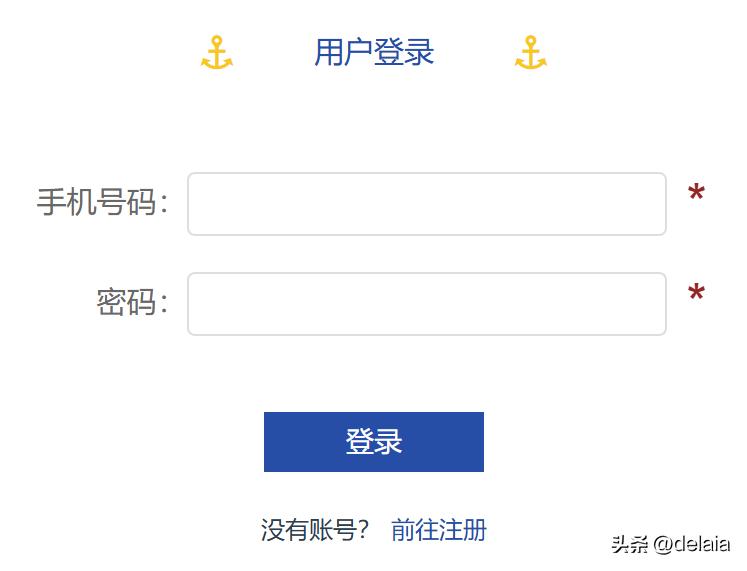Image resolution: width=747 pixels, height=571 pixels.
Task: Click the left yellow anchor icon
Action: click(x=217, y=53)
